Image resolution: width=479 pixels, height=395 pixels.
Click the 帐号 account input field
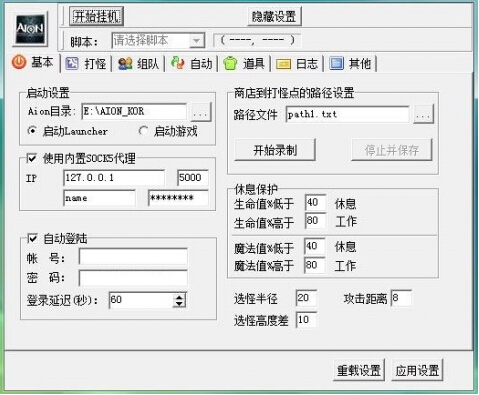(x=133, y=257)
